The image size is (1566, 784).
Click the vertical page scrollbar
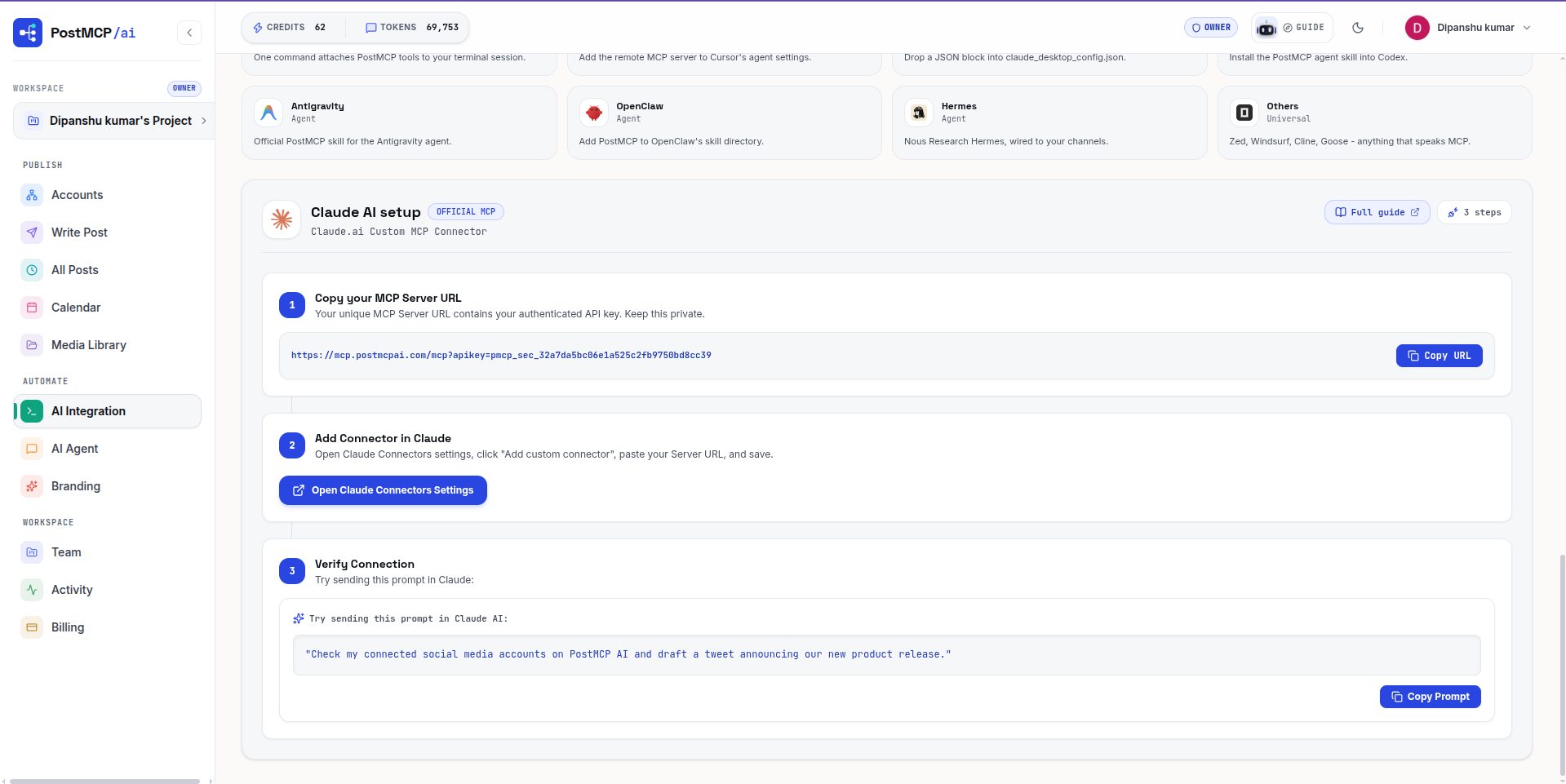(x=1562, y=665)
